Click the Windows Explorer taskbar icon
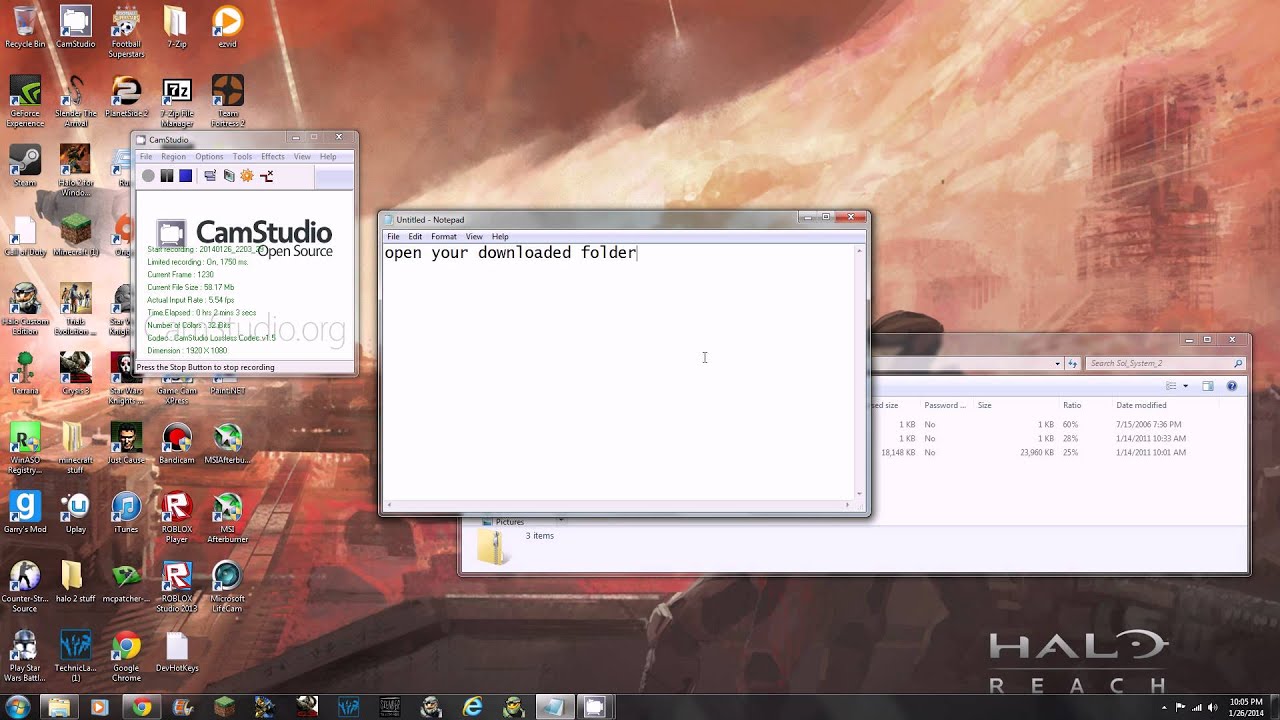1280x720 pixels. point(59,707)
